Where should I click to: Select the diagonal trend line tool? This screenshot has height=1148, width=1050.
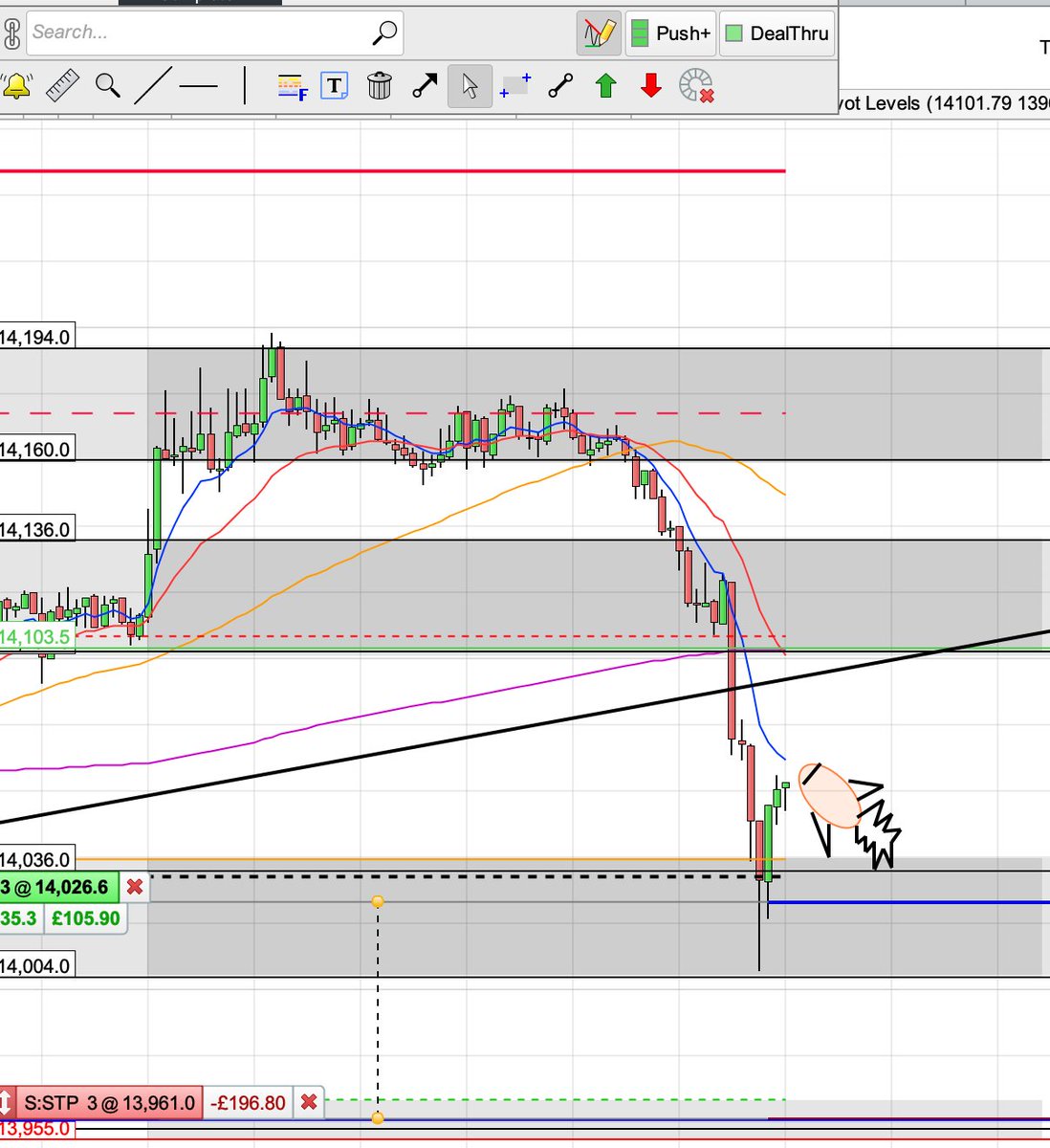[x=153, y=86]
